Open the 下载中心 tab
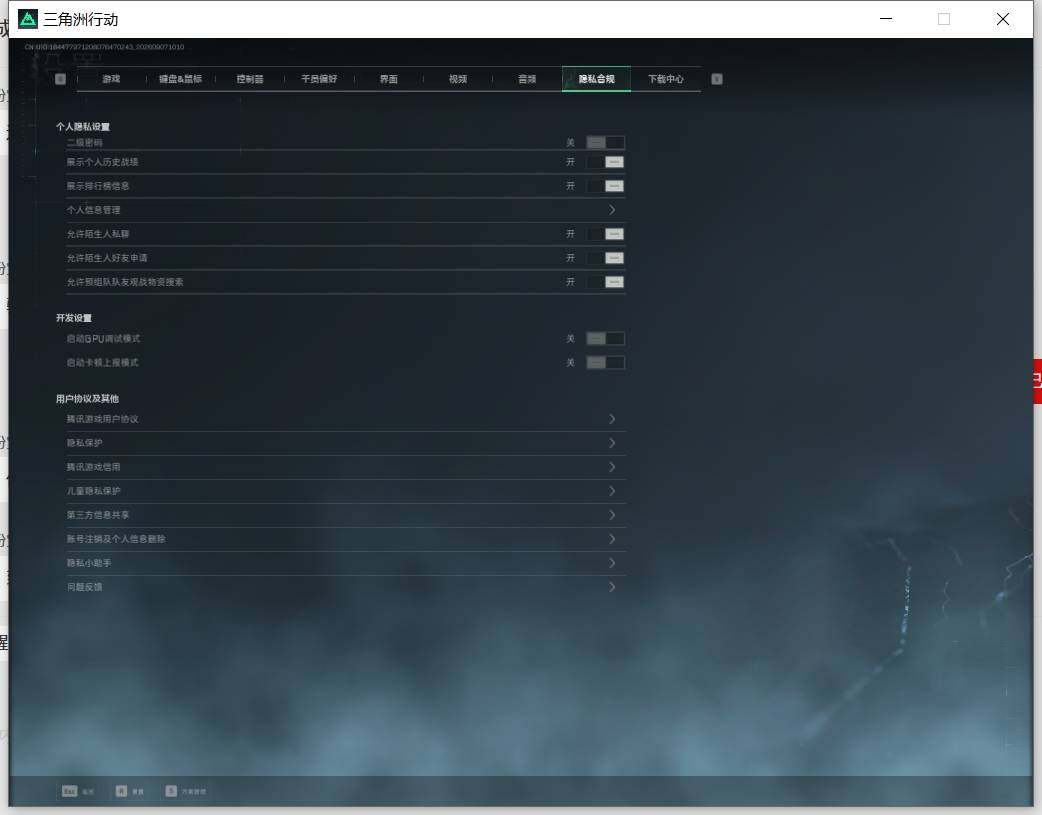The image size is (1042, 815). pos(666,79)
